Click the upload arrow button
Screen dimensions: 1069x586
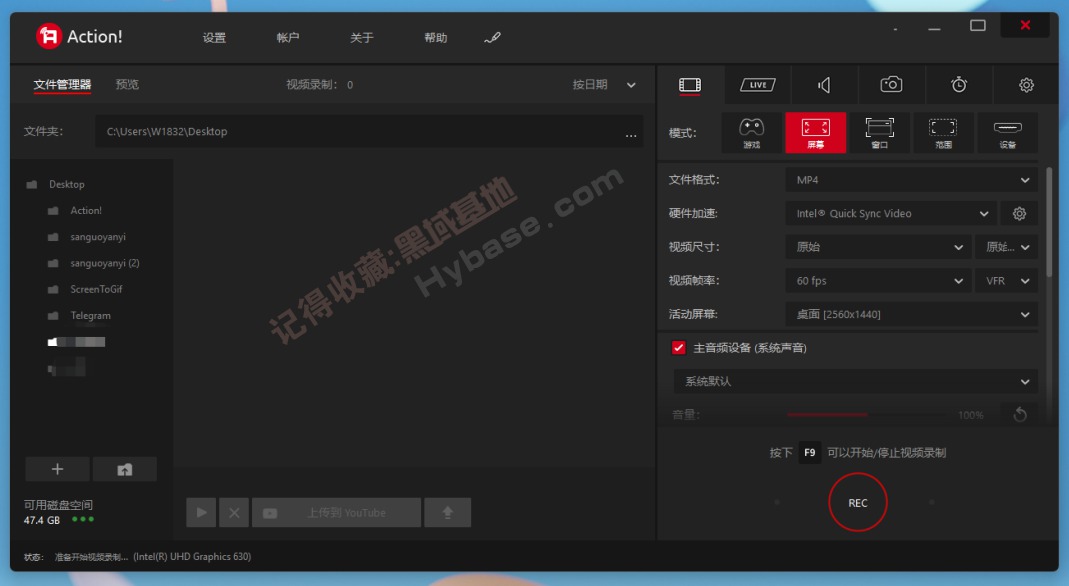pyautogui.click(x=447, y=512)
